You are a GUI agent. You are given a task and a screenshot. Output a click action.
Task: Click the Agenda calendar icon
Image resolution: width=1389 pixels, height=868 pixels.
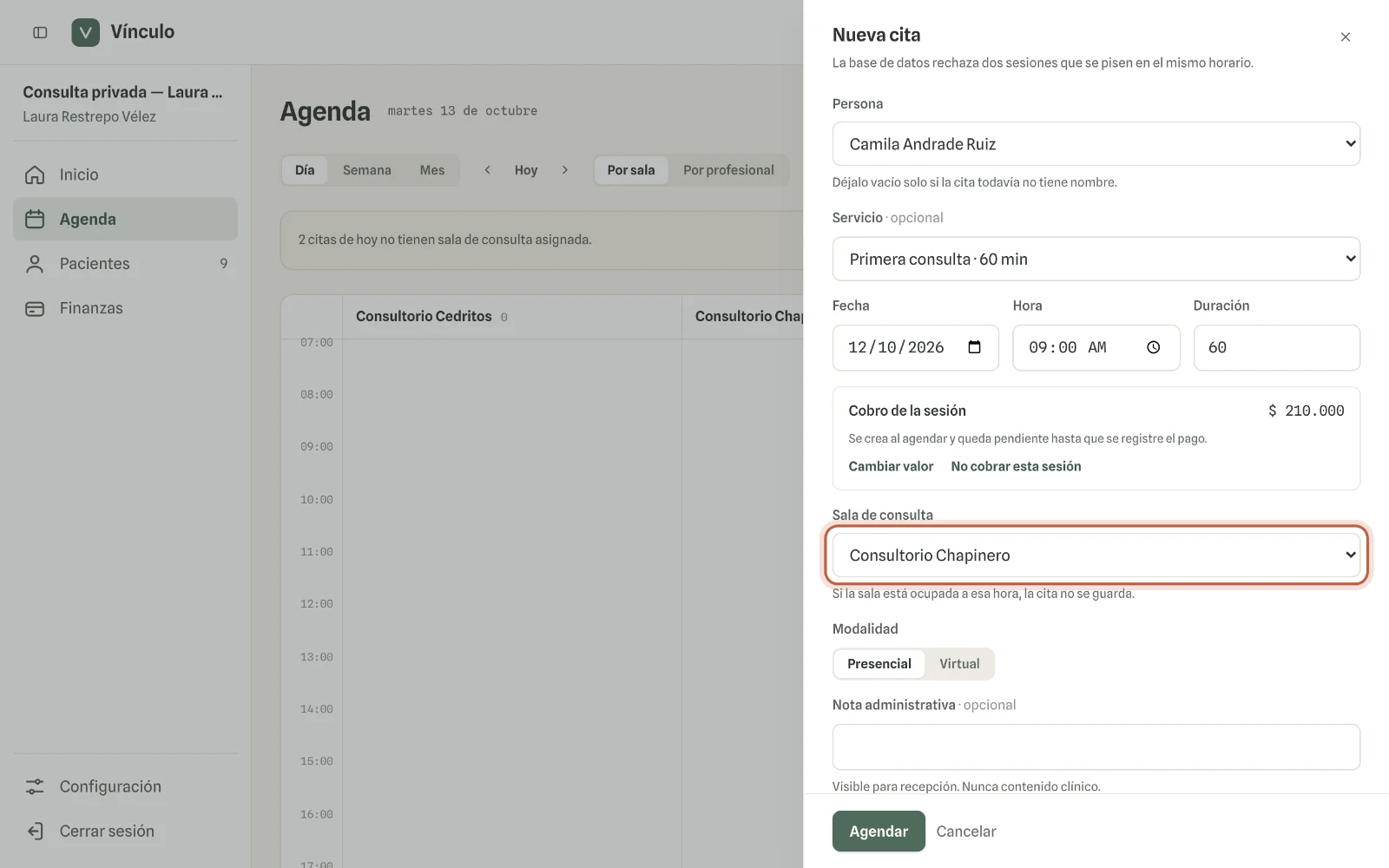35,219
